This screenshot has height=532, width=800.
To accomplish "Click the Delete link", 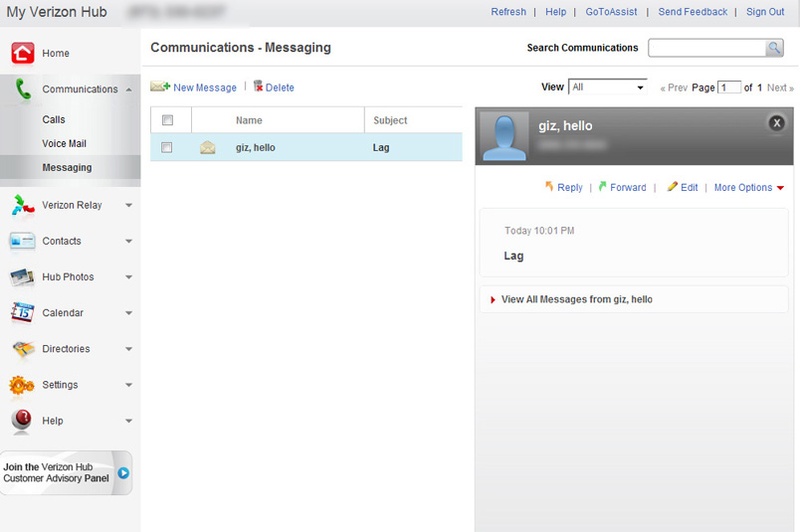I will coord(280,88).
